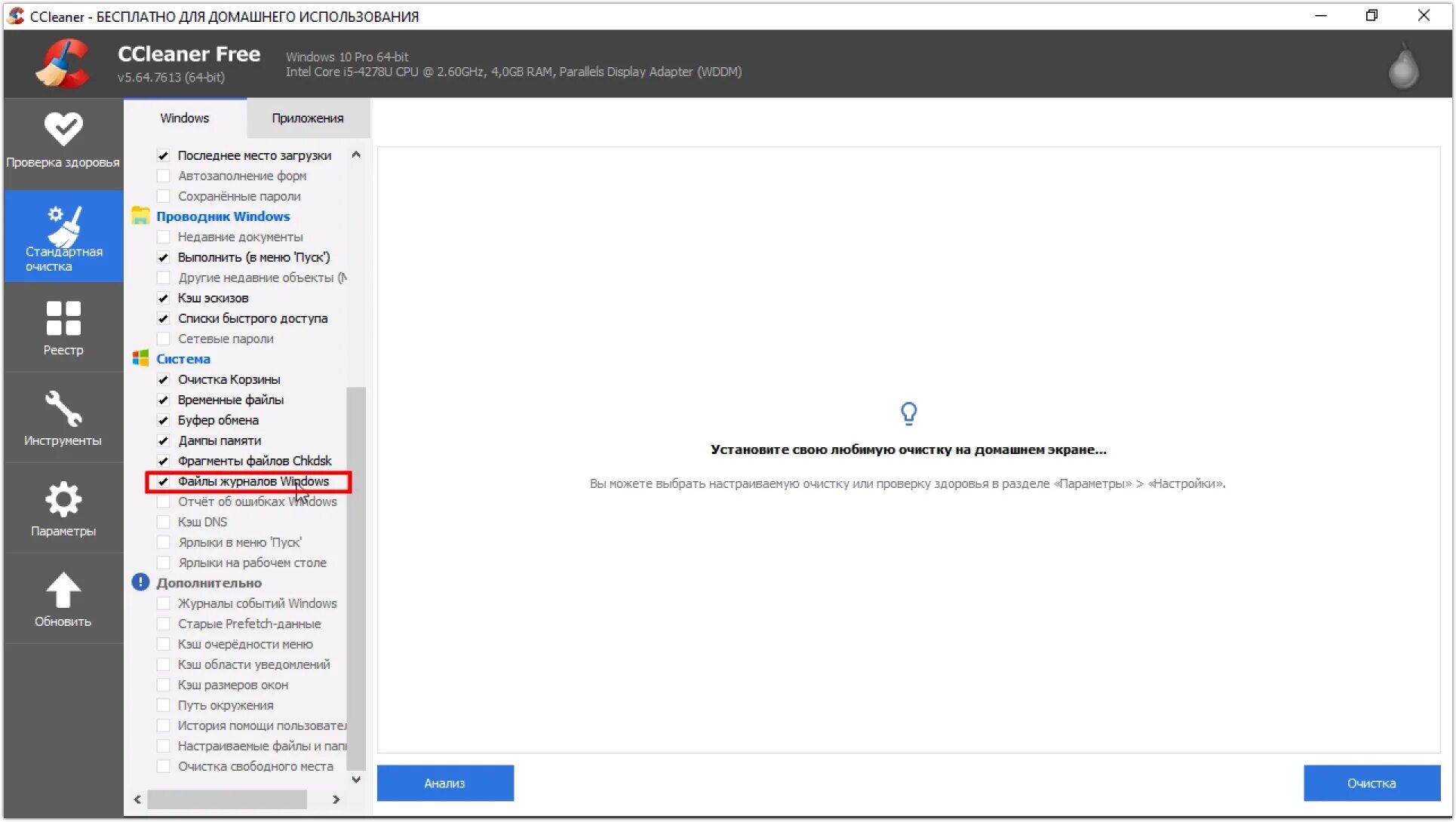Click the right arrow of the horizontal scrollbar
The image size is (1456, 822).
click(x=336, y=799)
